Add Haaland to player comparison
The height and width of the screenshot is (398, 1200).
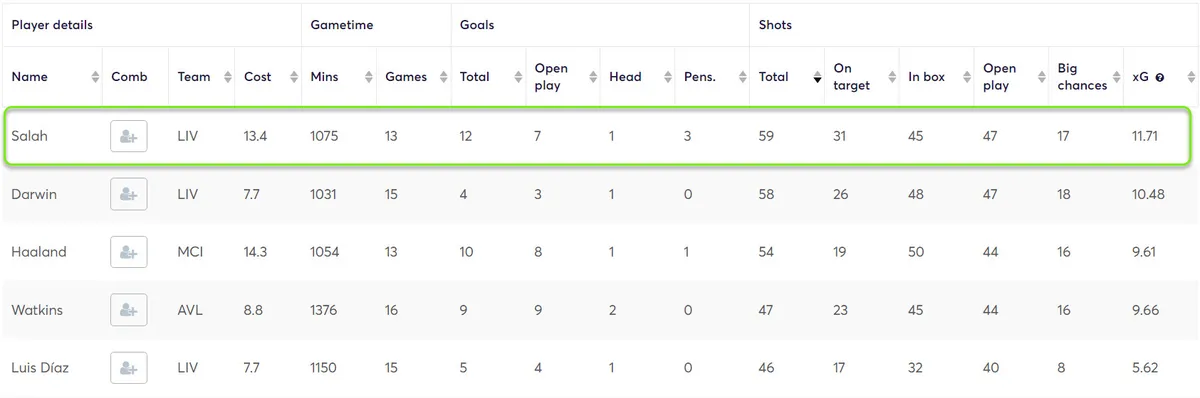[128, 252]
